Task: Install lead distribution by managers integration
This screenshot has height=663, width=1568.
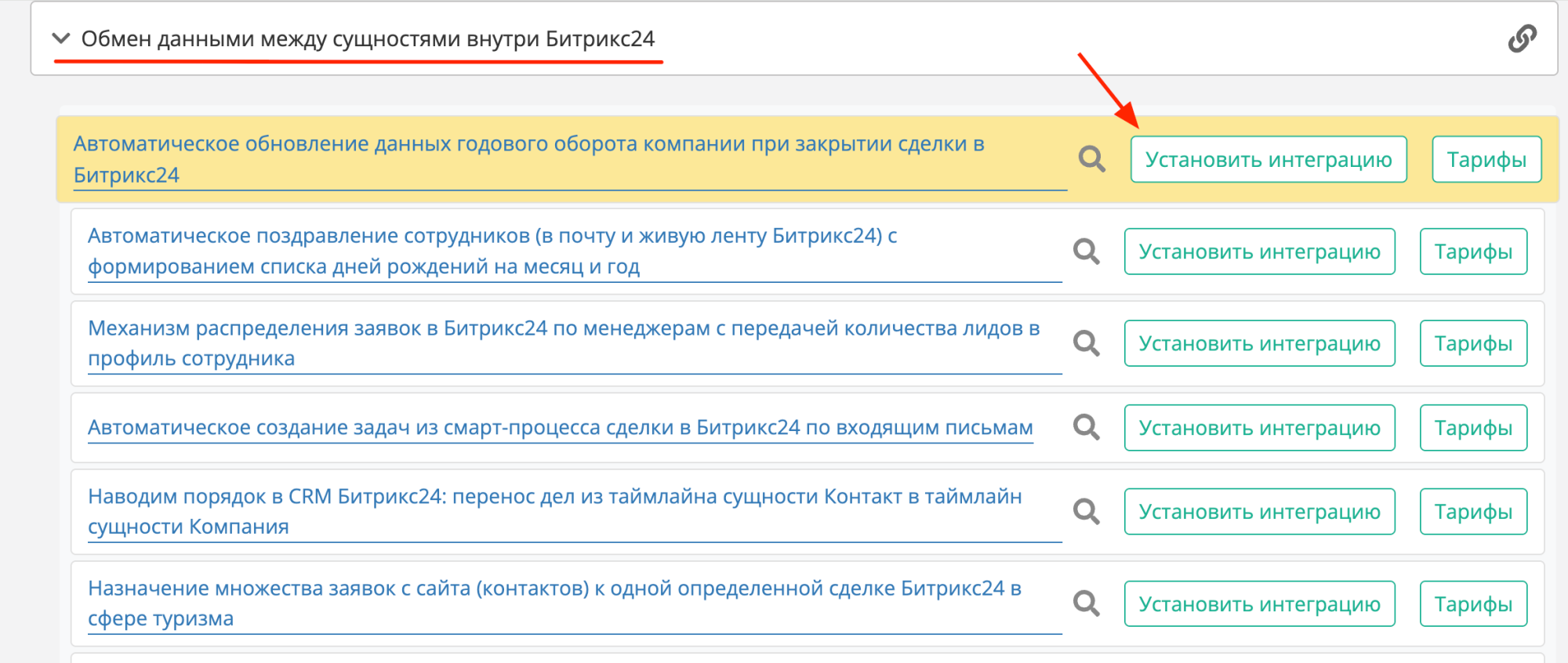Action: pos(1259,343)
